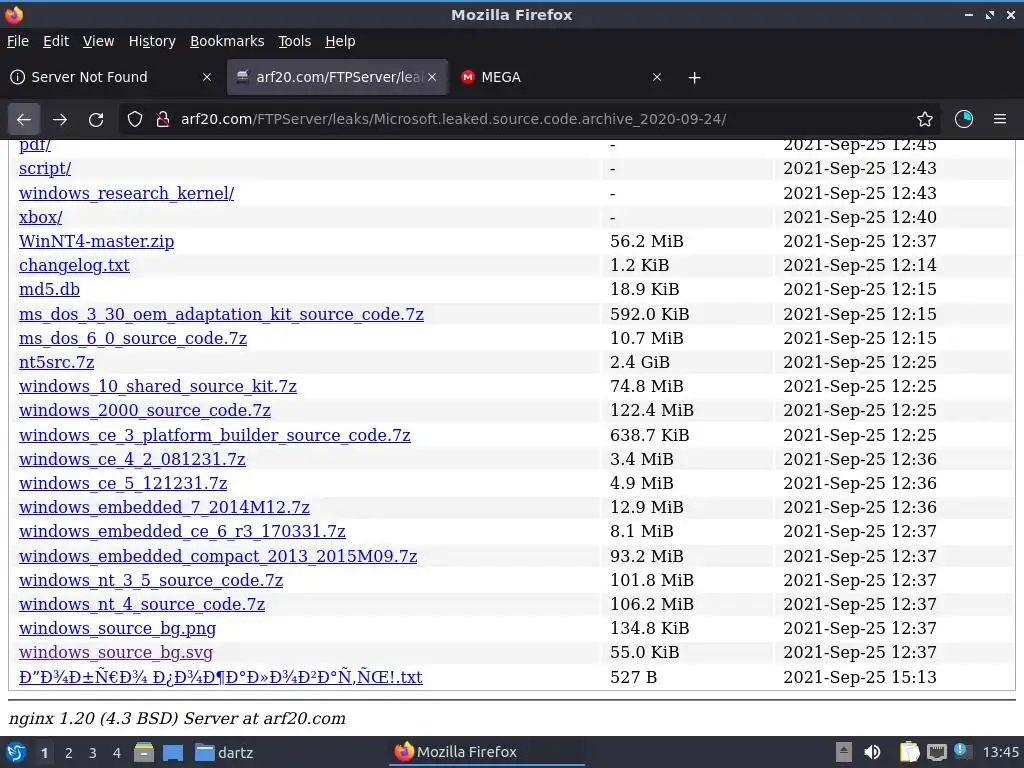Download nt5src.7z
Viewport: 1024px width, 768px height.
(x=57, y=362)
